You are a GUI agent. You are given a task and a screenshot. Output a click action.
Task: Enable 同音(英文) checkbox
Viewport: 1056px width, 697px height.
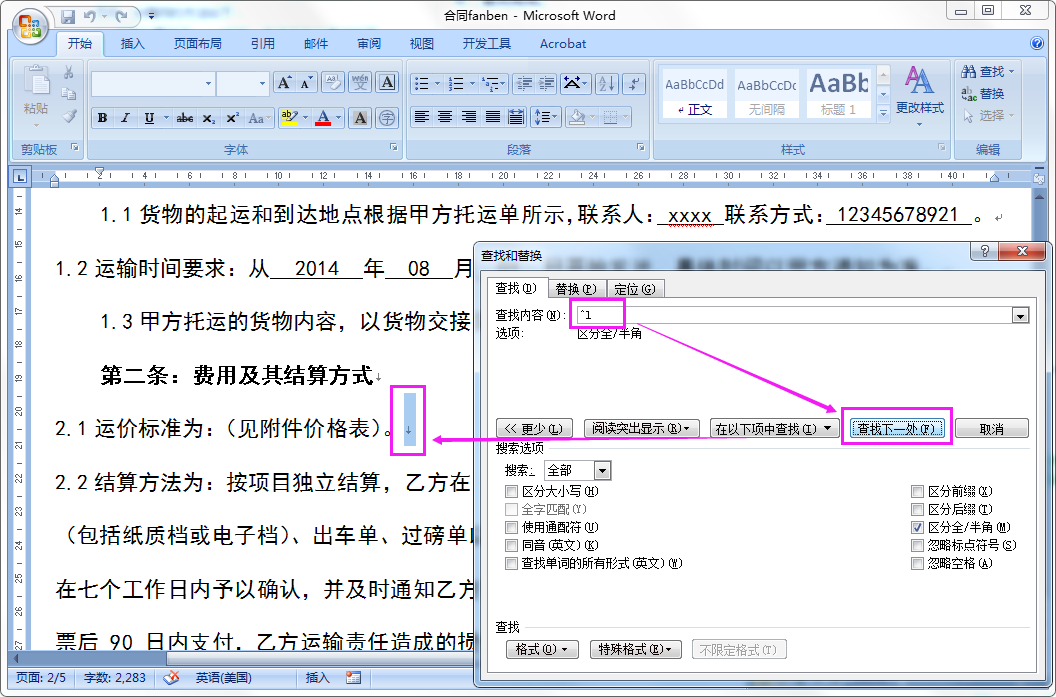[x=511, y=545]
